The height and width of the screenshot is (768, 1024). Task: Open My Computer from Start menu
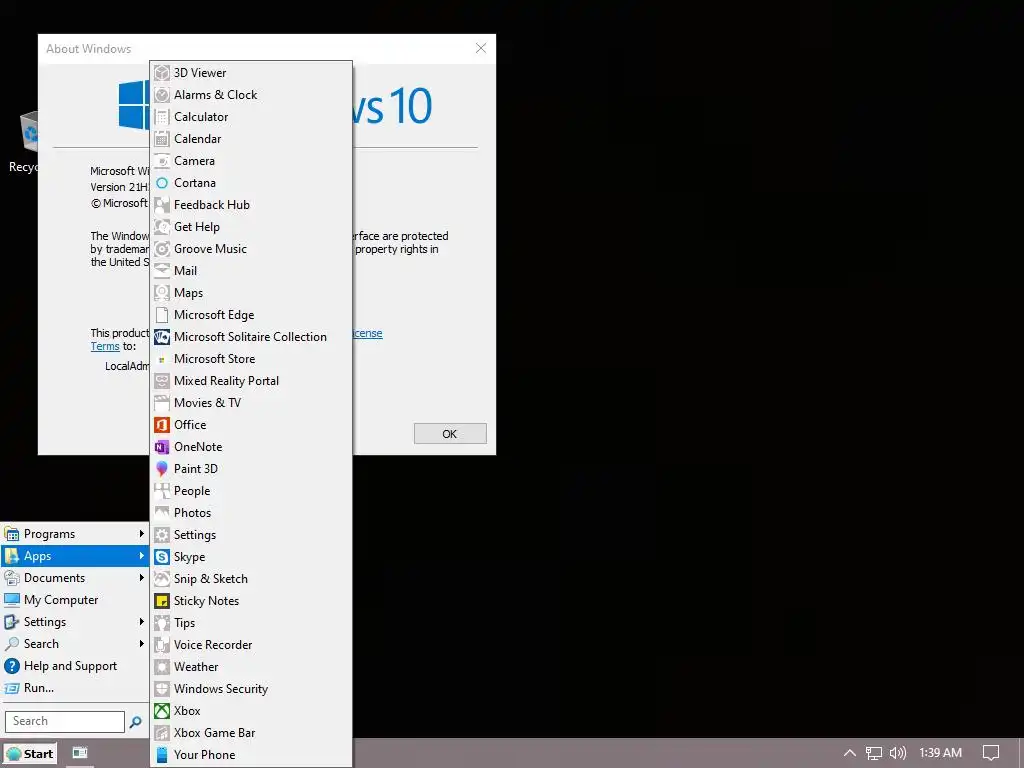(x=74, y=600)
